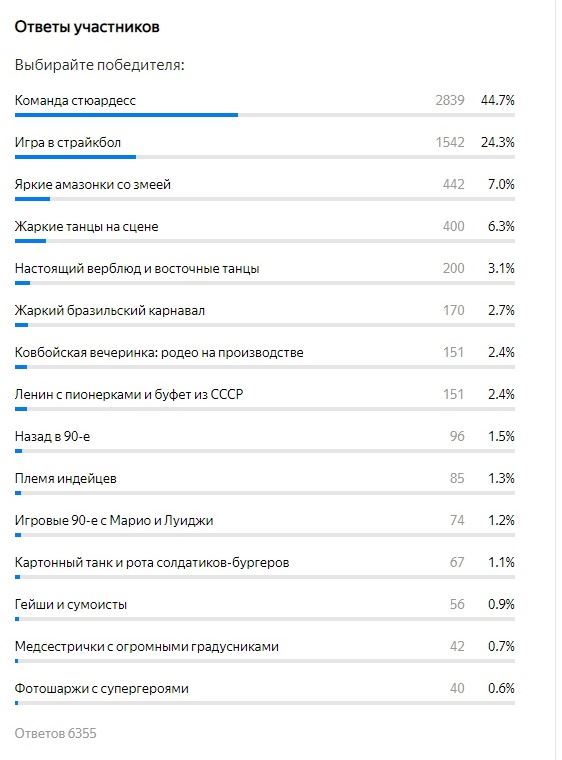Click the 'Племя индейцев' answer label
This screenshot has height=760, width=562.
[x=65, y=479]
